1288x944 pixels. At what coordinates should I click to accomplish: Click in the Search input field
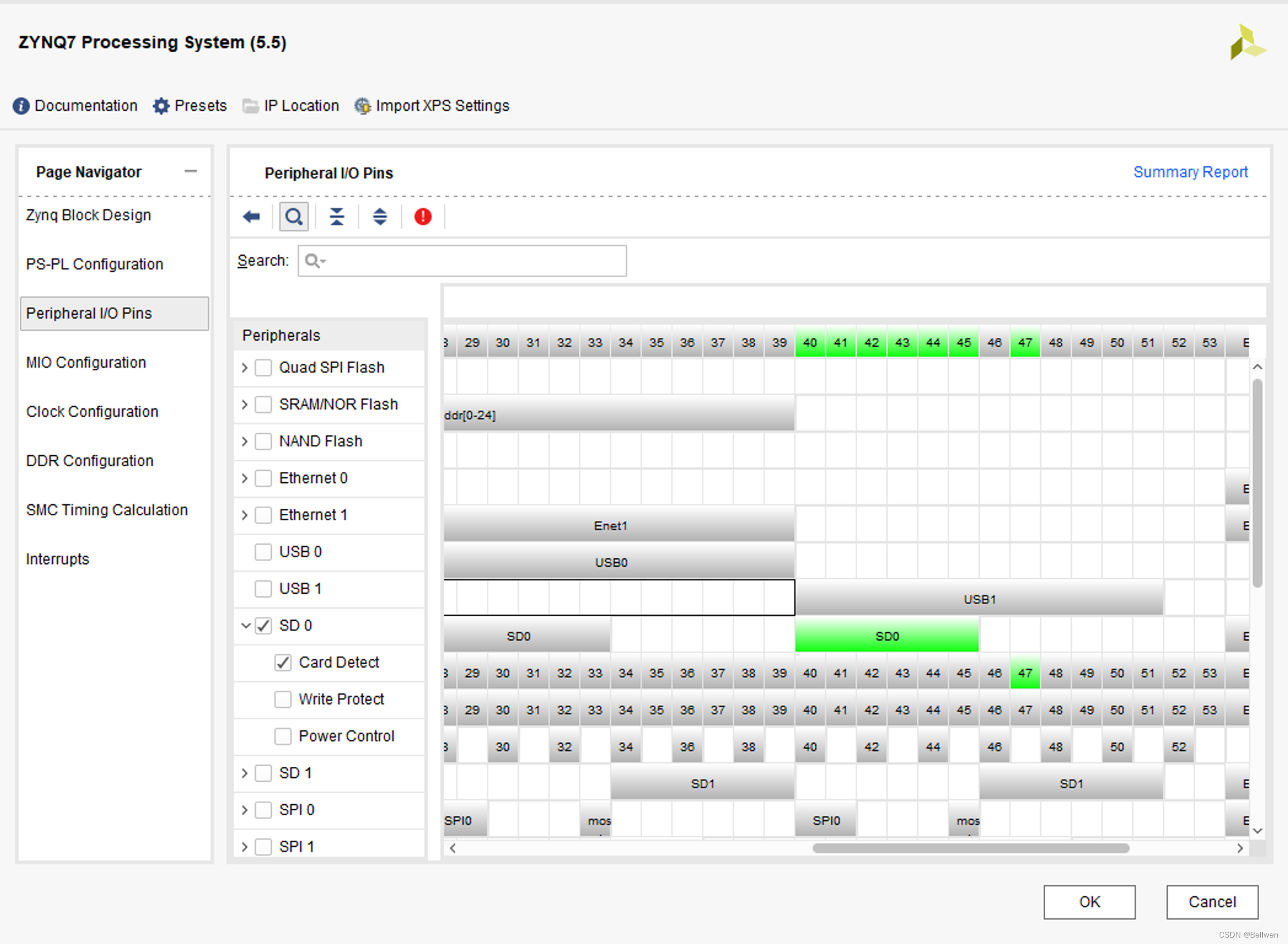[x=462, y=261]
